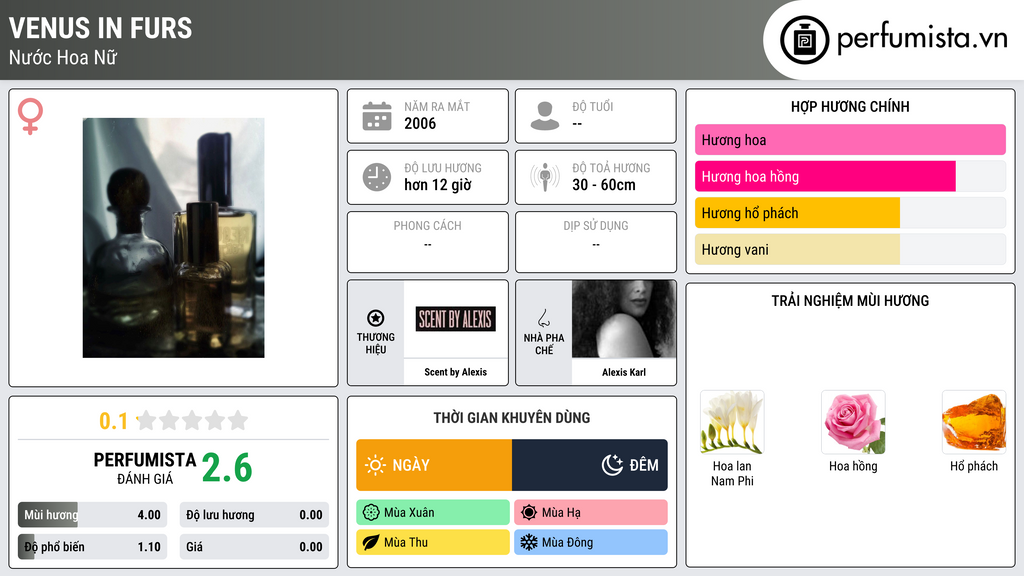Click the Giá 0.00 rating bar
The width and height of the screenshot is (1024, 576).
point(254,547)
